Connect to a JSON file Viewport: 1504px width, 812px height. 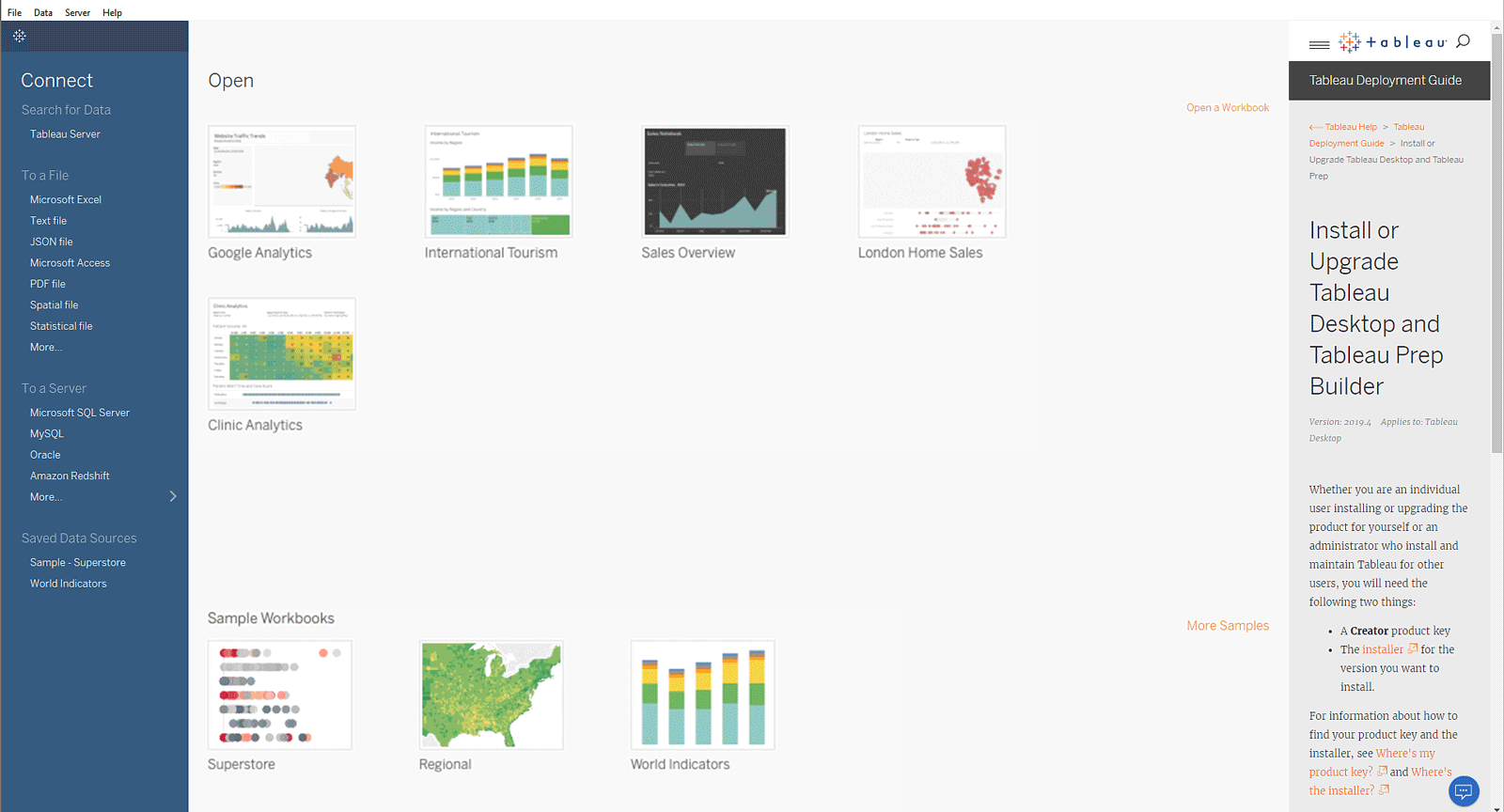point(51,242)
